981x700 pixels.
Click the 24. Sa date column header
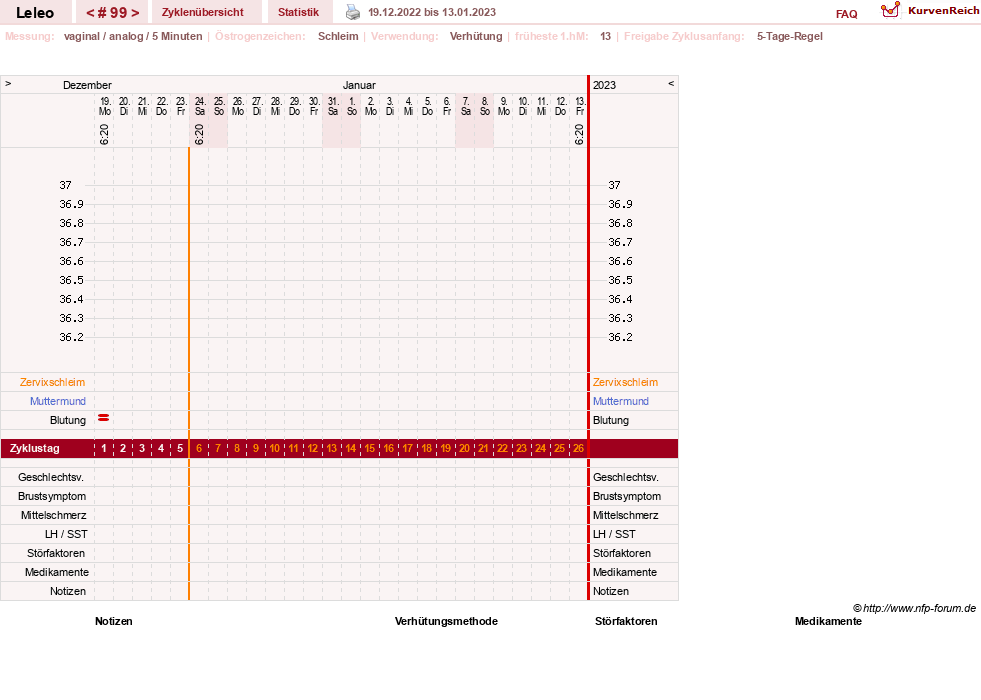(200, 106)
